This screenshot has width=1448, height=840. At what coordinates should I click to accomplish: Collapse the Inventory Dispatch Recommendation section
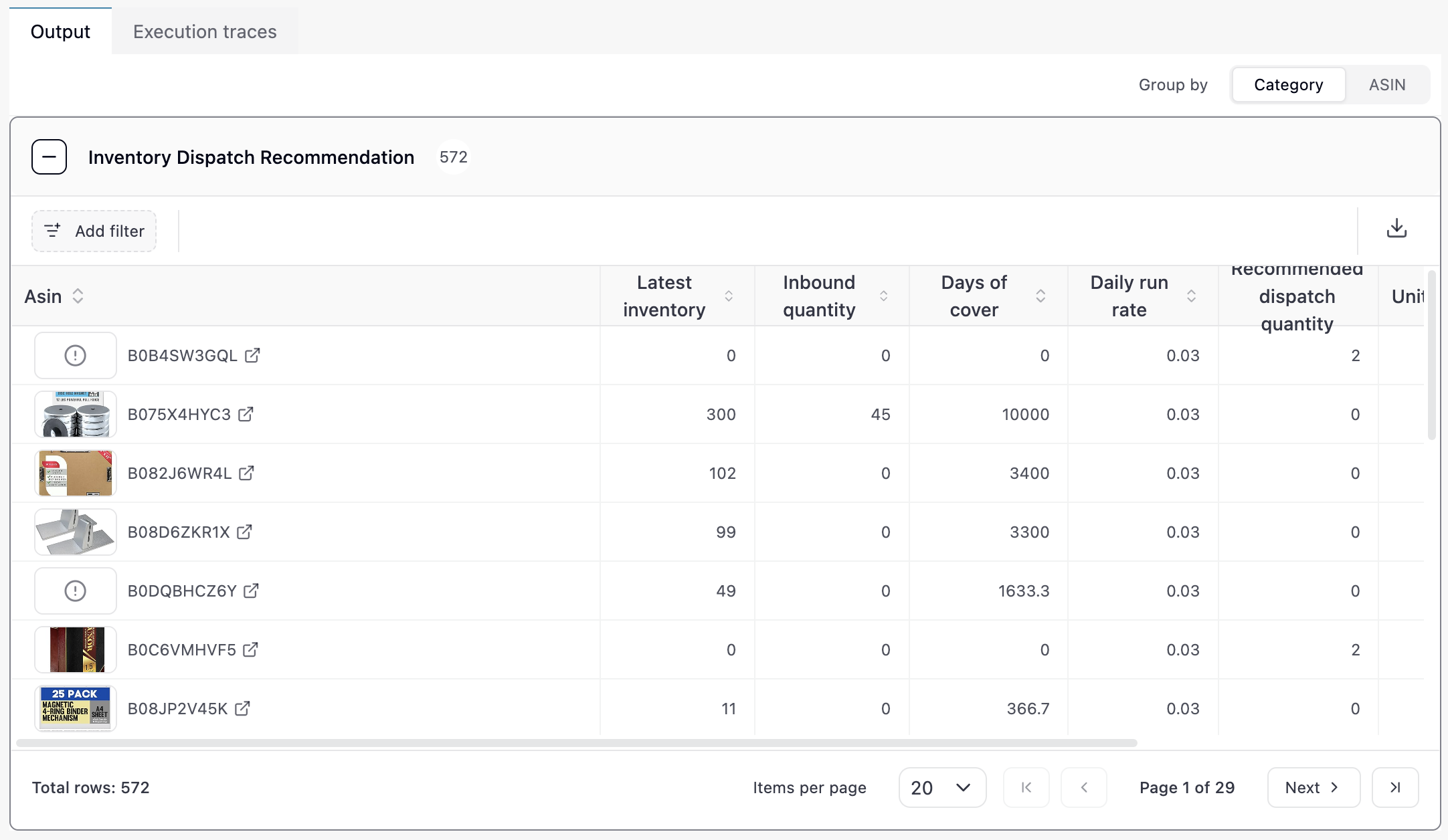49,156
